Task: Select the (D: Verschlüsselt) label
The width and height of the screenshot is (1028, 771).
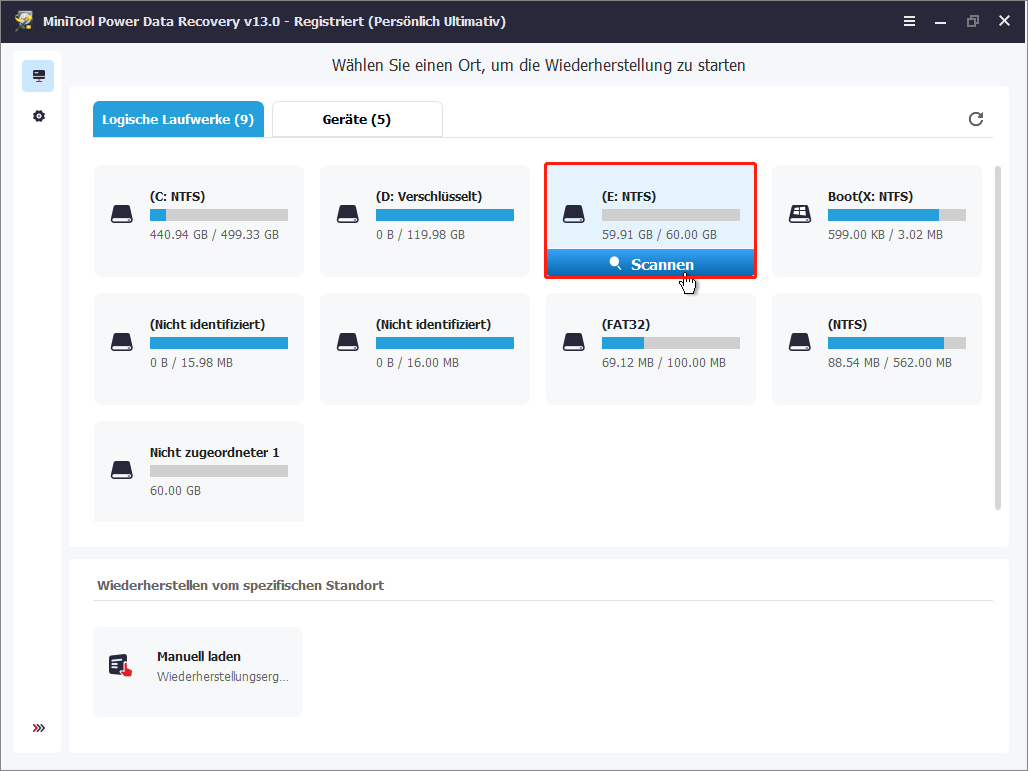Action: [429, 196]
